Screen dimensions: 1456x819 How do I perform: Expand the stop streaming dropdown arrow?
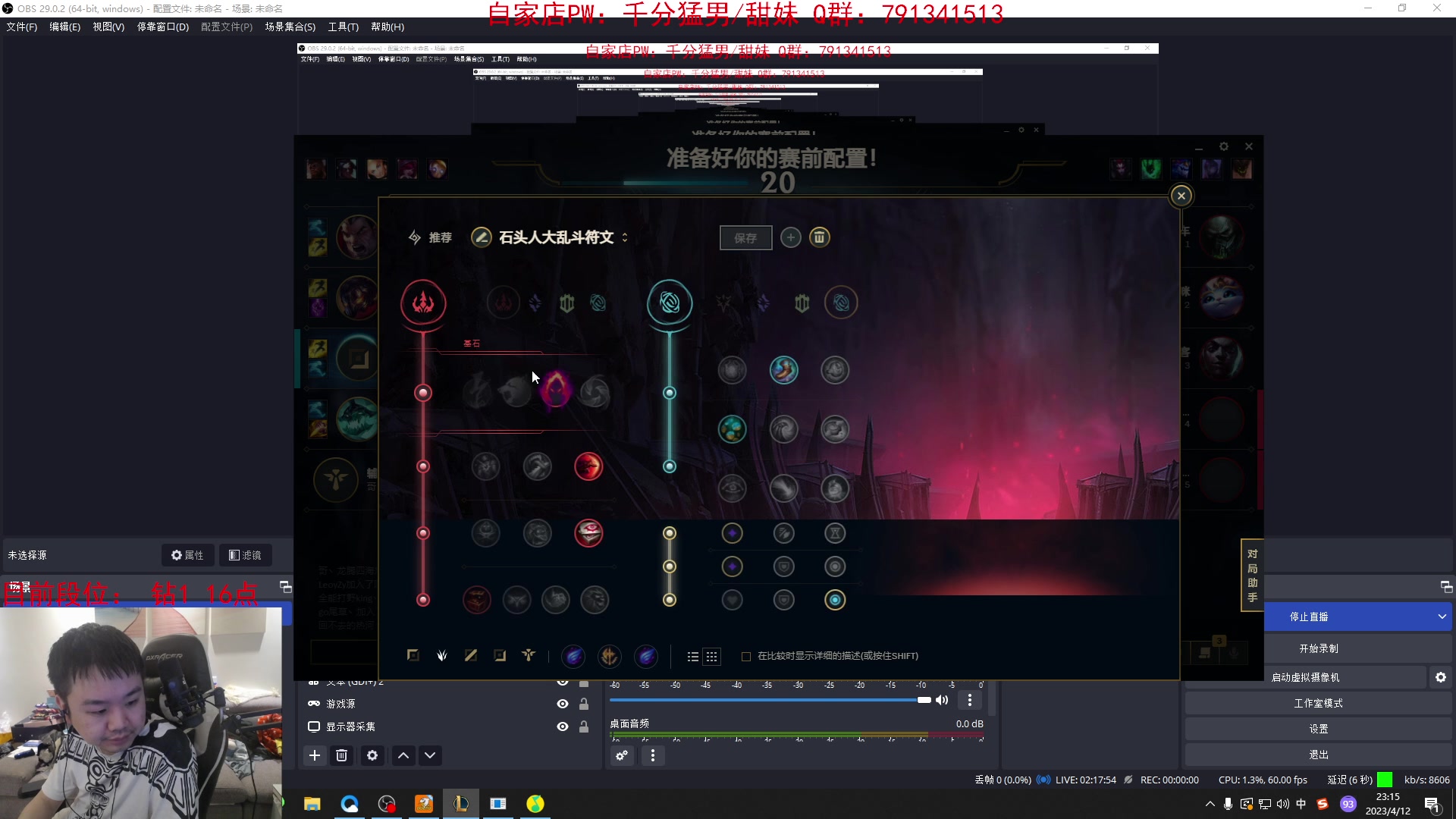(1442, 617)
